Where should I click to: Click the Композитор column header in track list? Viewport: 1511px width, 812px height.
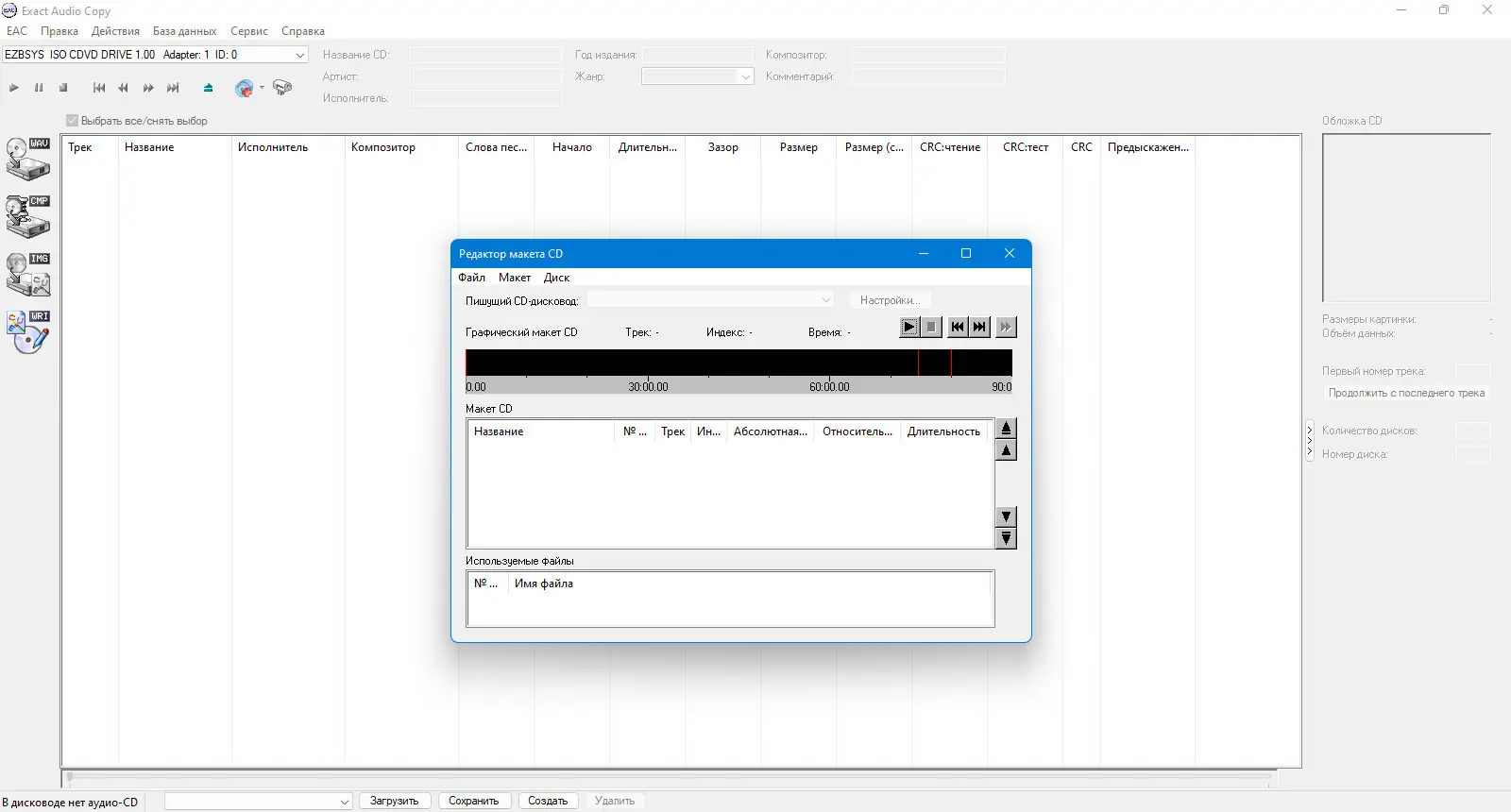tap(401, 147)
